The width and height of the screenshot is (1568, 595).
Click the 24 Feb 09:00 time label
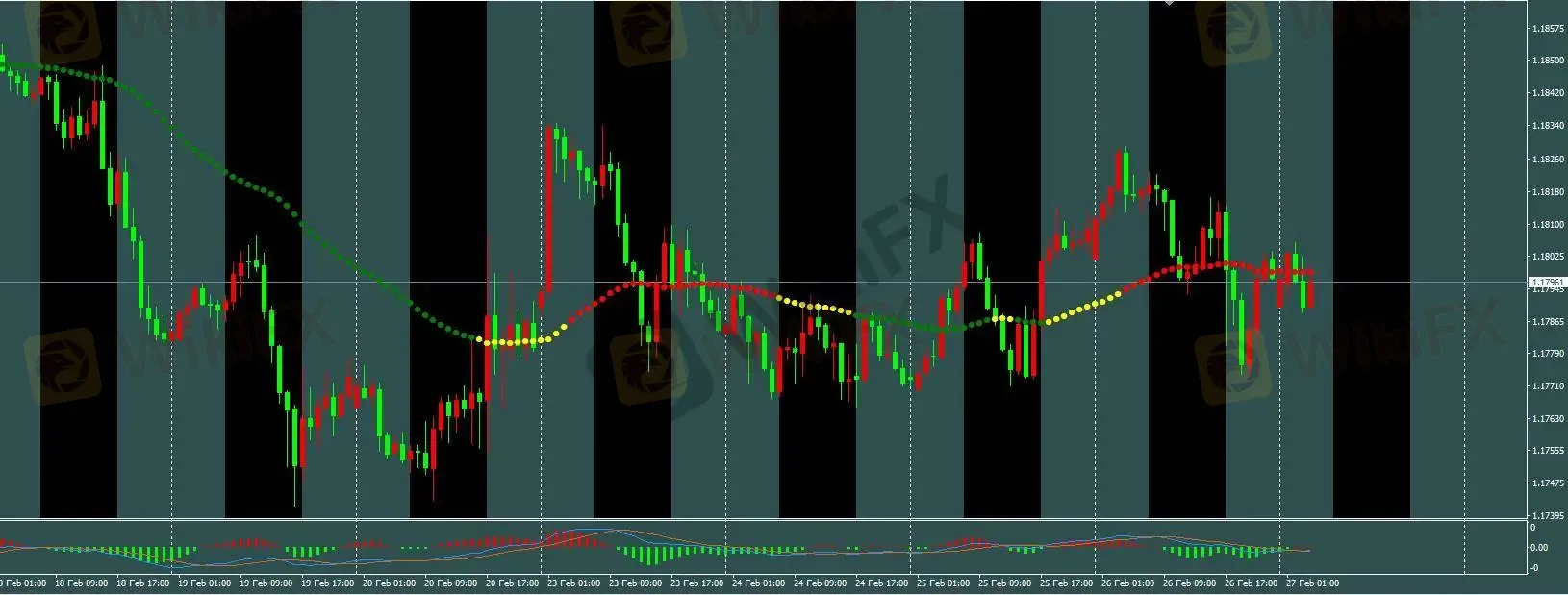[820, 583]
